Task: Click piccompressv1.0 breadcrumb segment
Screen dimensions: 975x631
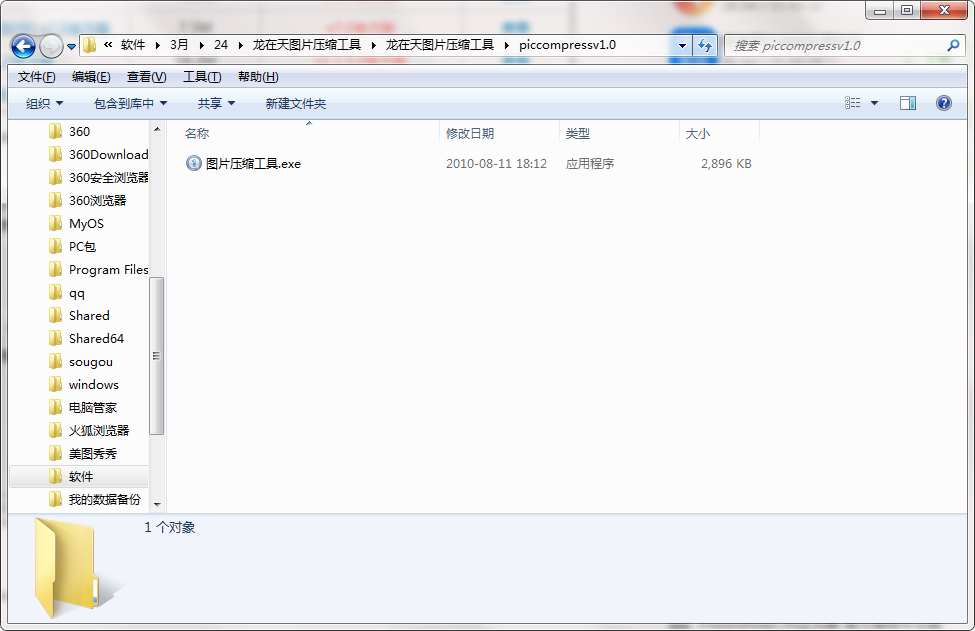Action: pyautogui.click(x=567, y=45)
